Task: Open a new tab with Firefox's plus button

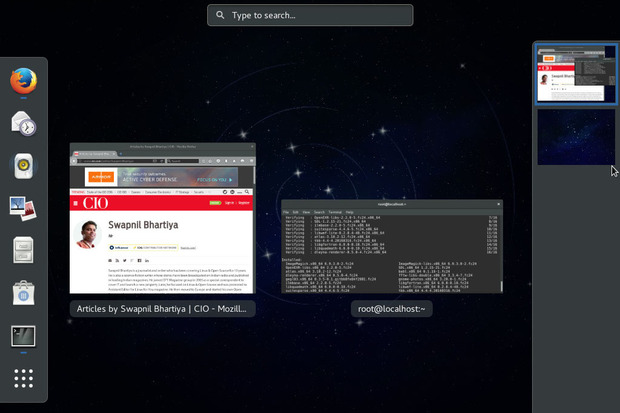Action: (x=121, y=154)
